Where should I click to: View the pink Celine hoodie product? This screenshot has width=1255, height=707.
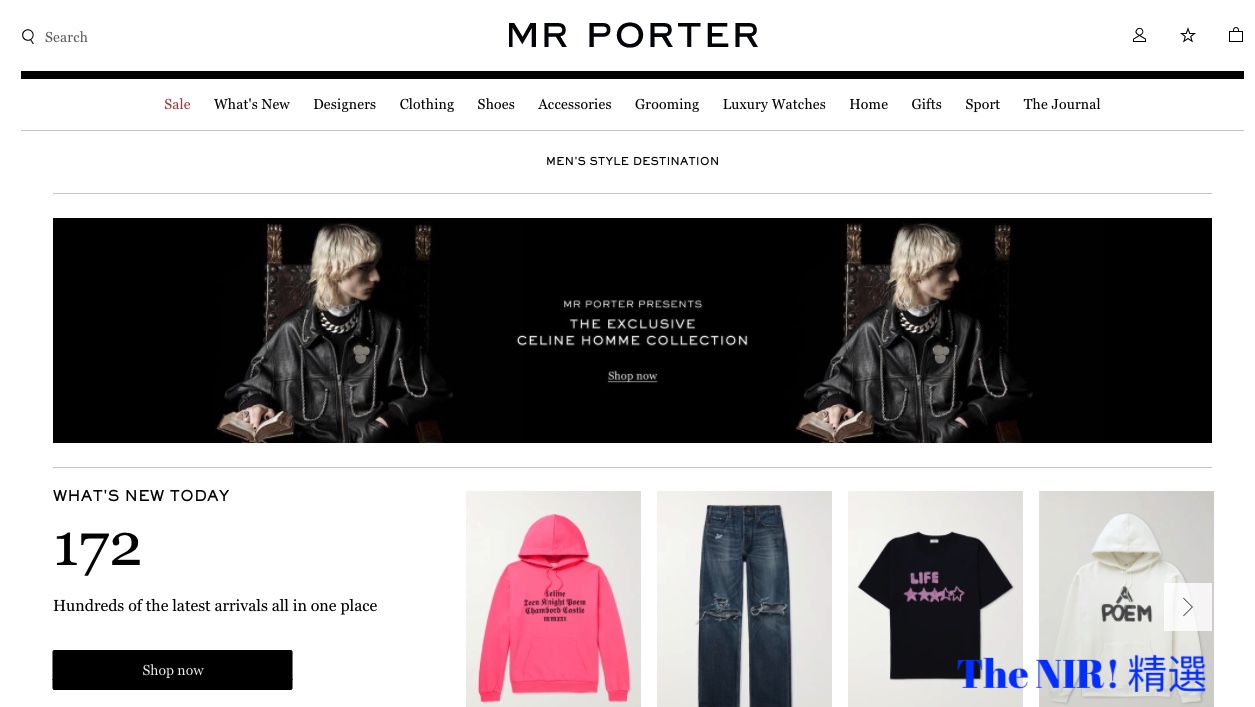(553, 599)
